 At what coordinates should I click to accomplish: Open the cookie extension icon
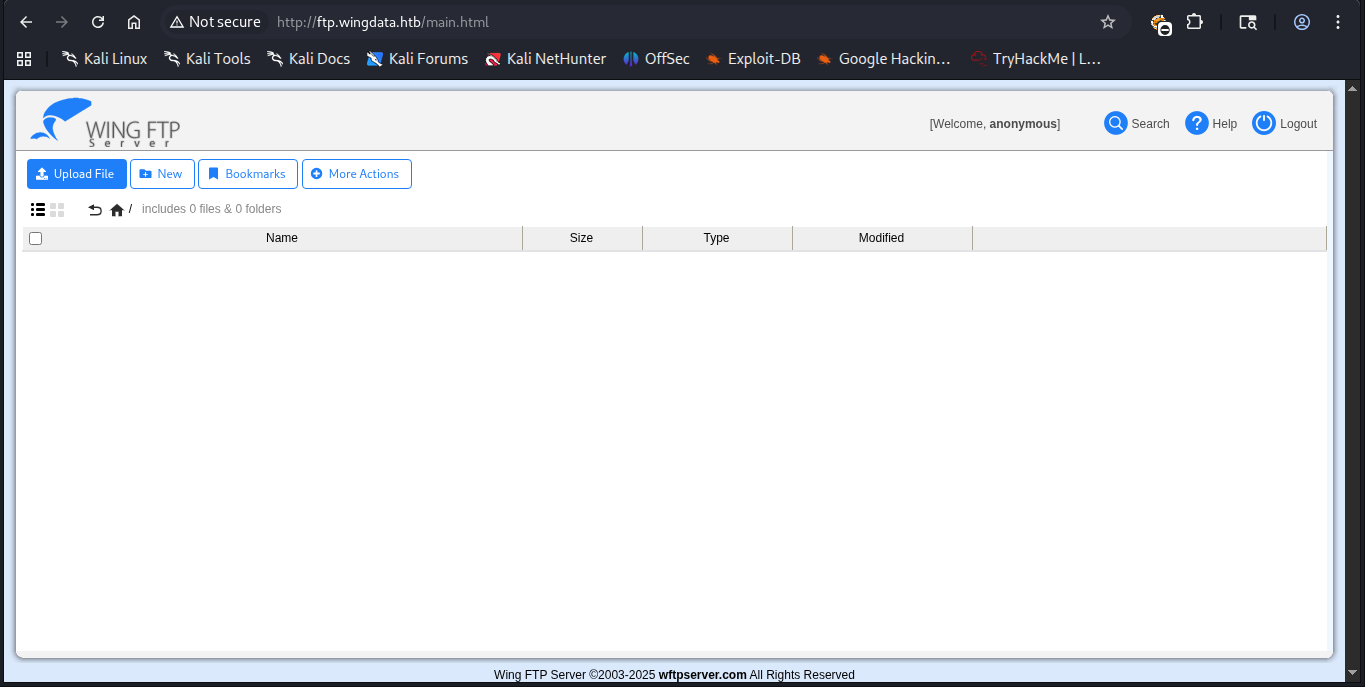tap(1160, 23)
